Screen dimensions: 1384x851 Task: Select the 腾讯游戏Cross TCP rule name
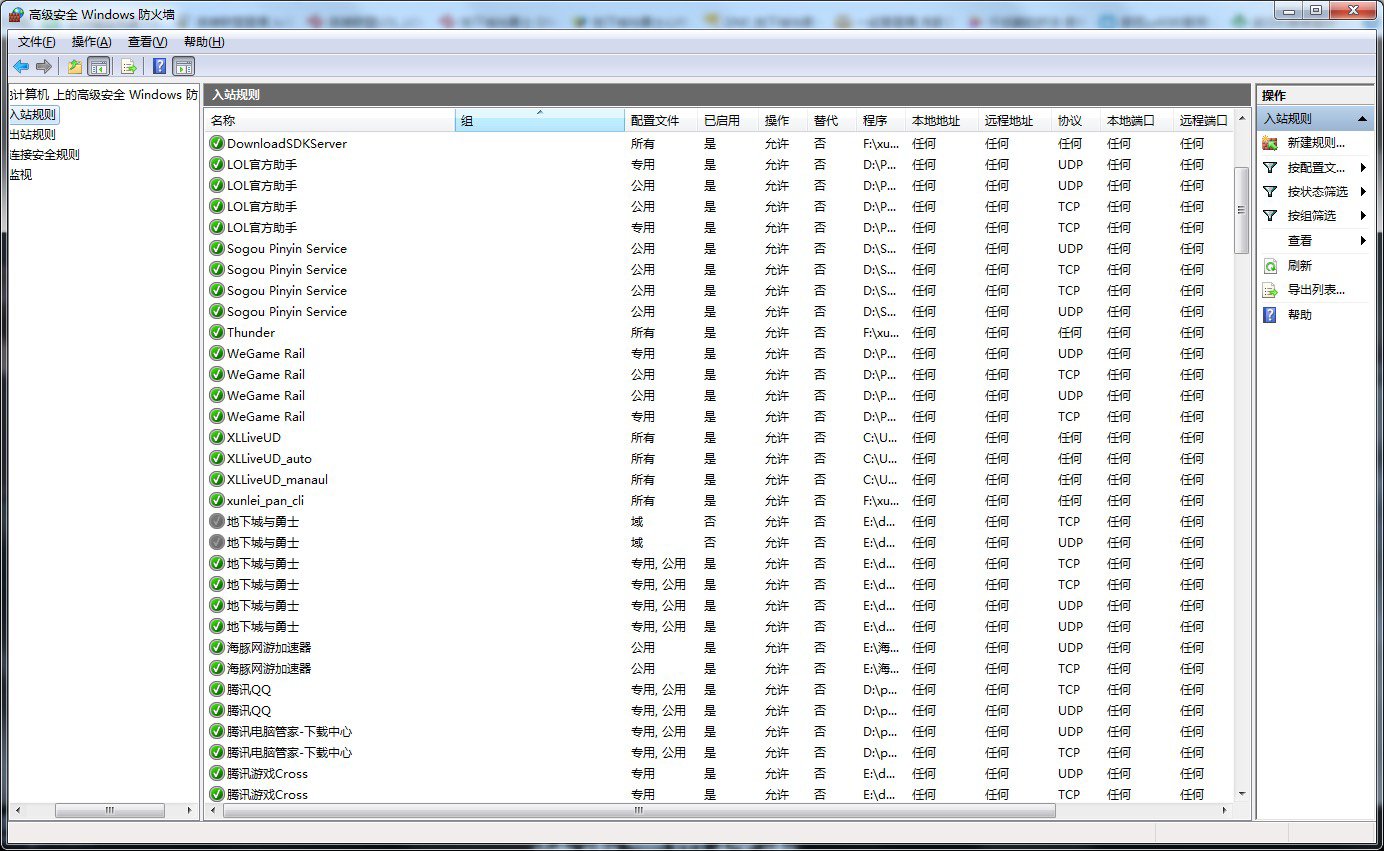267,794
